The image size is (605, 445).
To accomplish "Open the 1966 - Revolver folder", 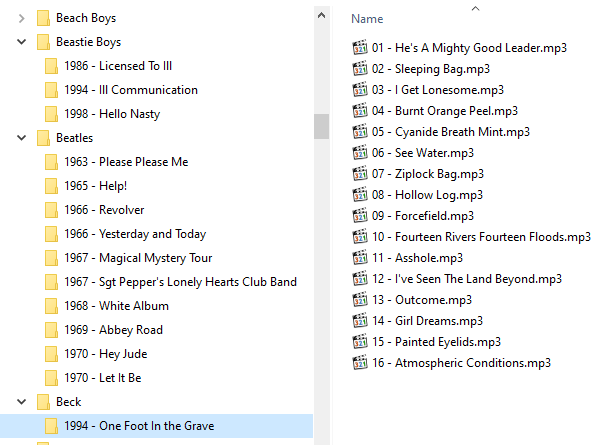I will 104,210.
